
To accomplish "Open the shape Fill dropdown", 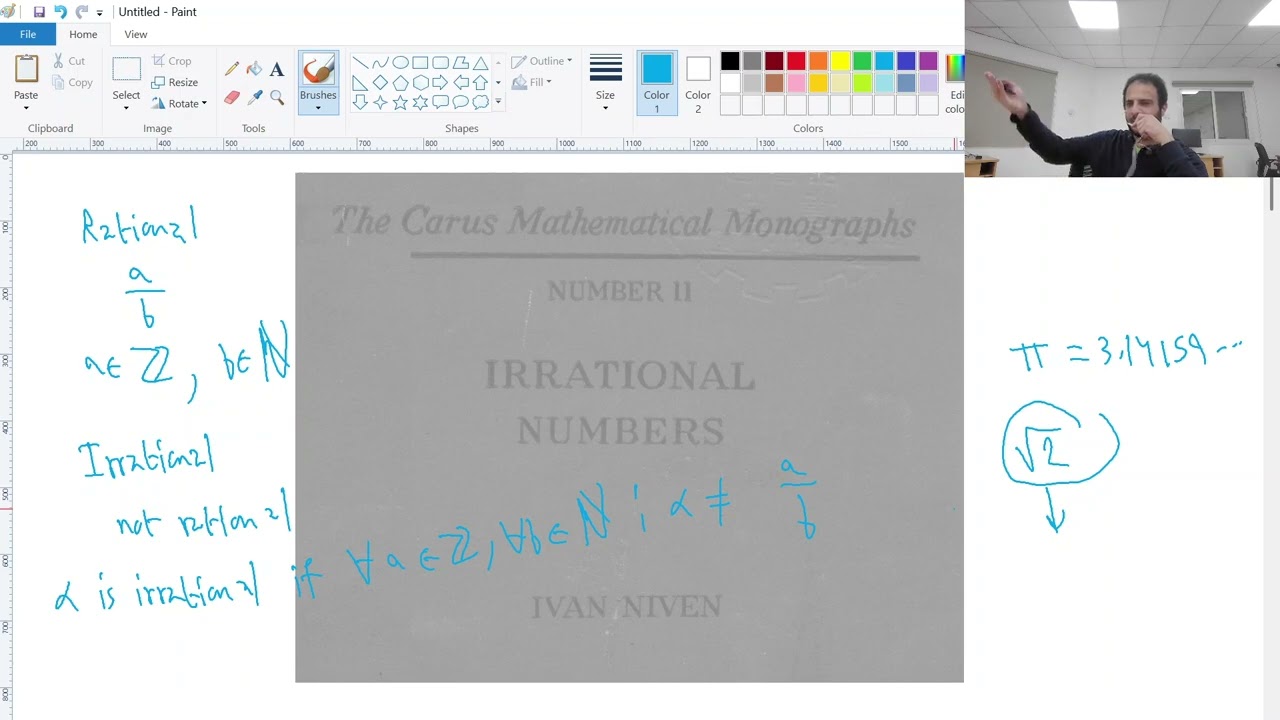I will pyautogui.click(x=532, y=82).
